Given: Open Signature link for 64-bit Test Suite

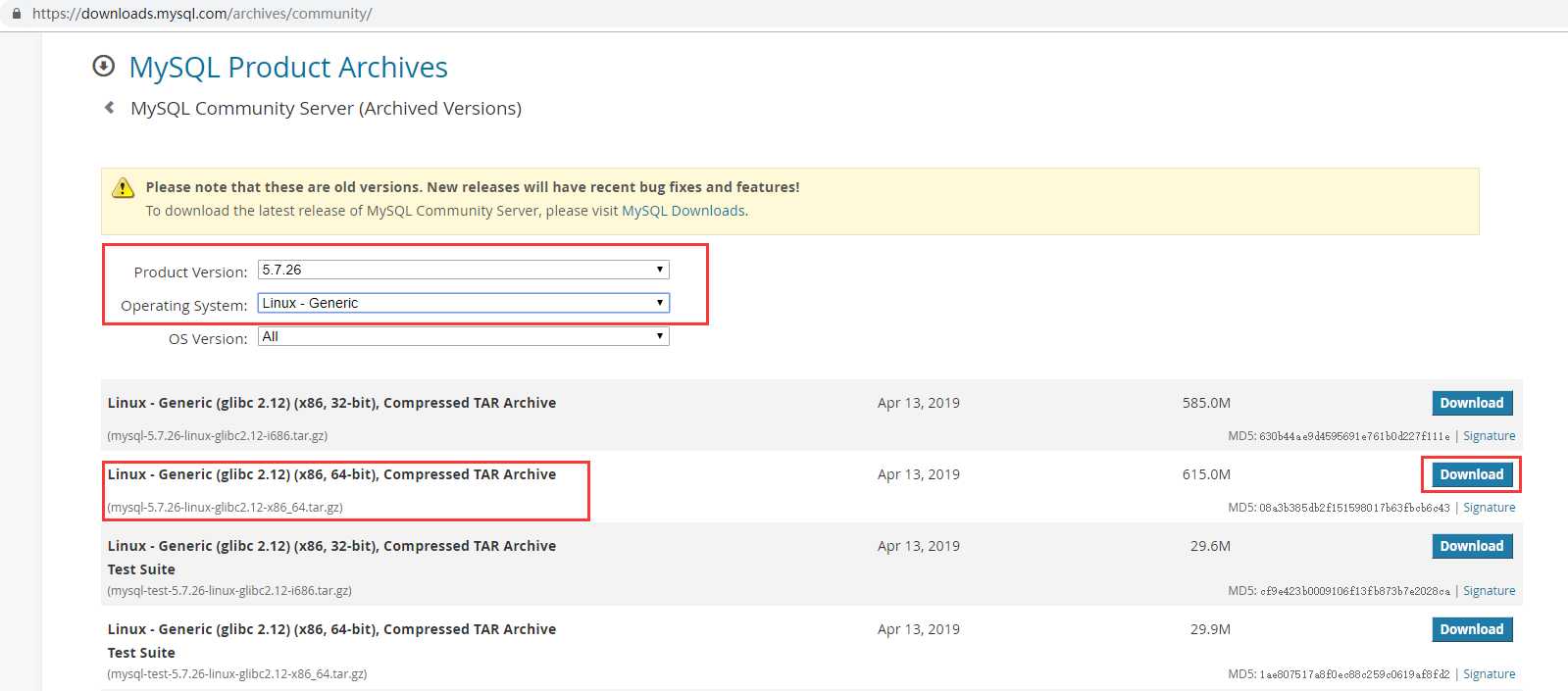Looking at the screenshot, I should (1489, 674).
